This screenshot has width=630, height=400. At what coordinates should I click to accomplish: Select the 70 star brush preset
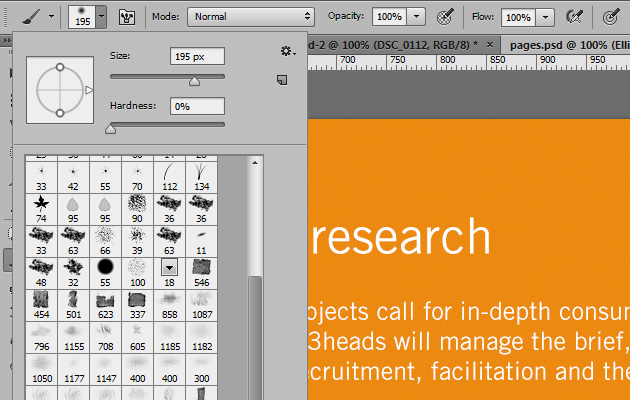137,178
